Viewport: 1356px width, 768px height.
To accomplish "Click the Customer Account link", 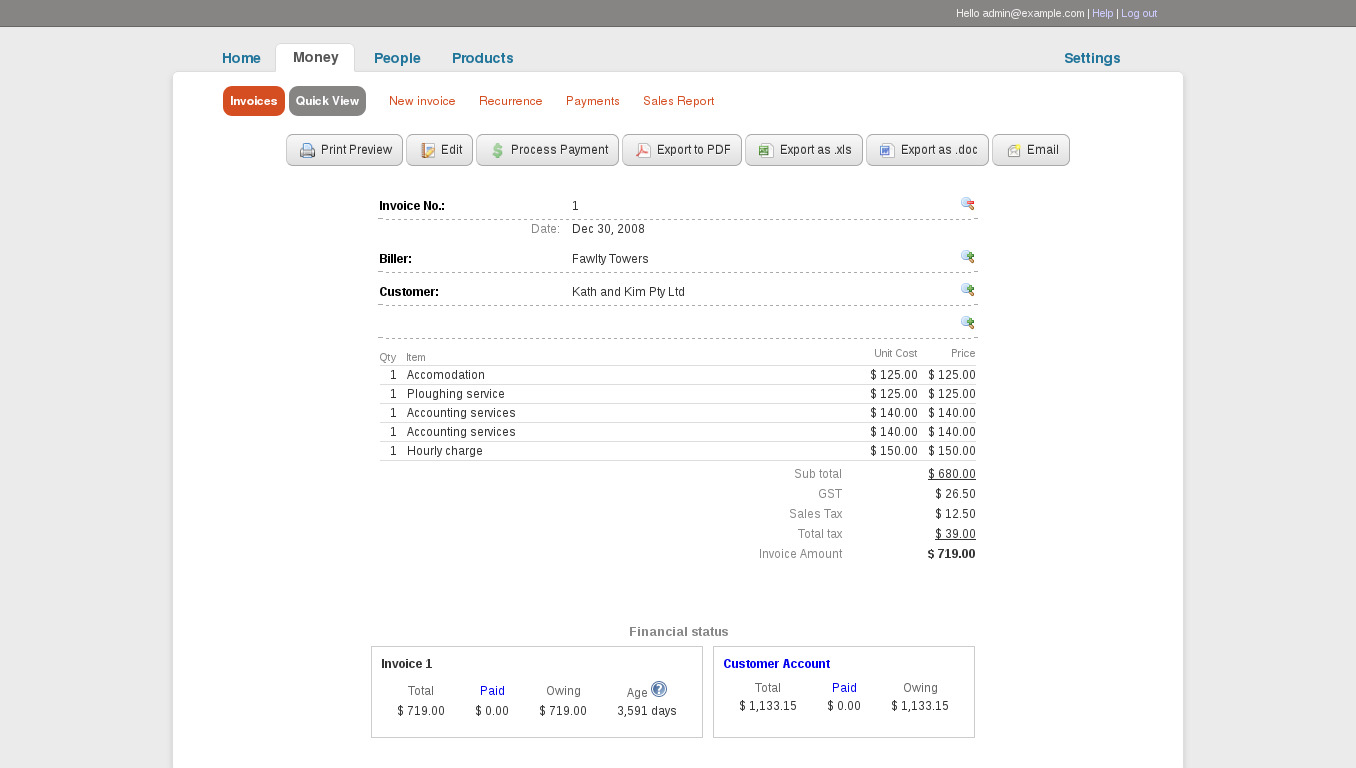I will (776, 664).
